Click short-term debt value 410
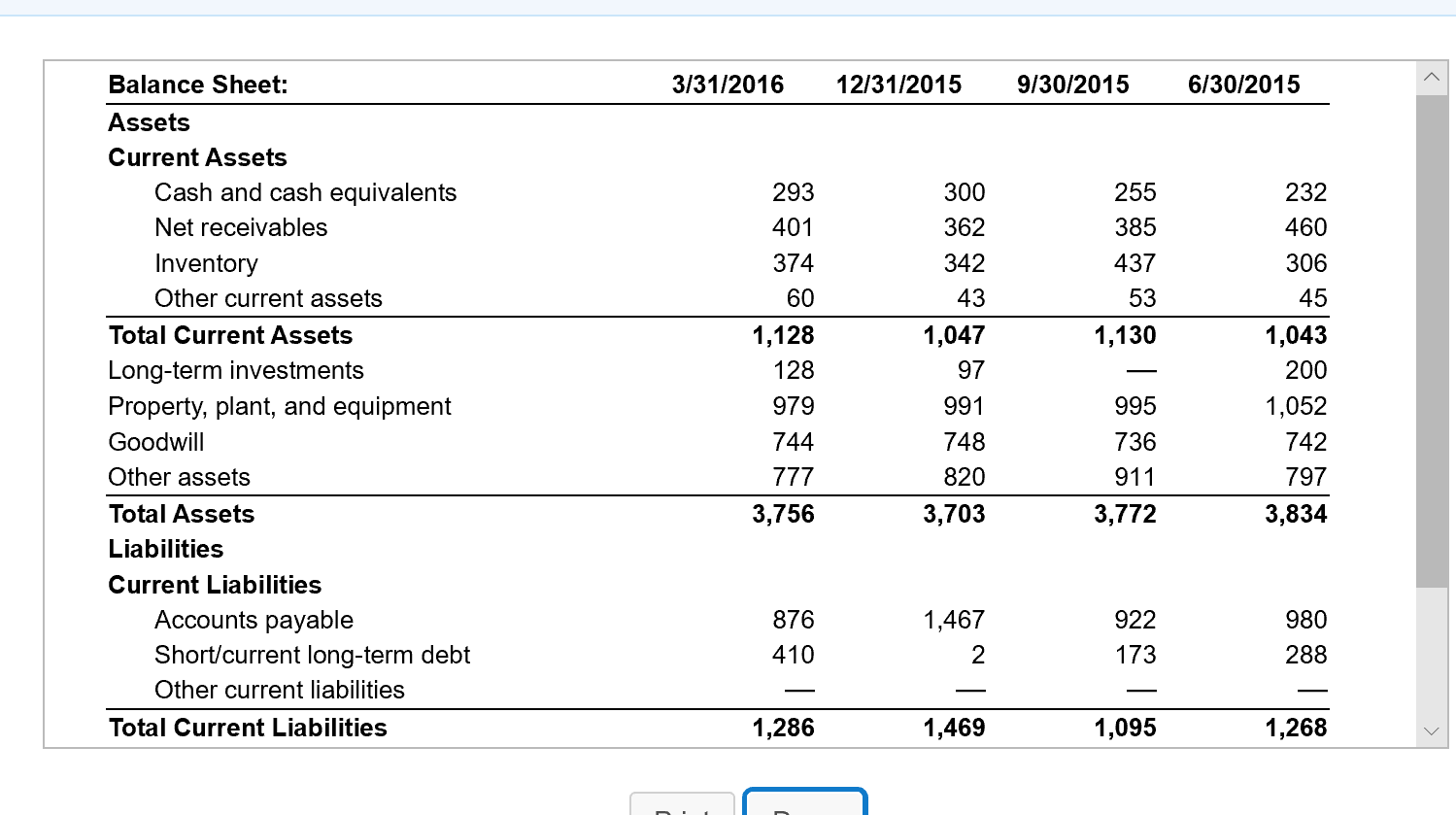Image resolution: width=1456 pixels, height=815 pixels. tap(794, 655)
